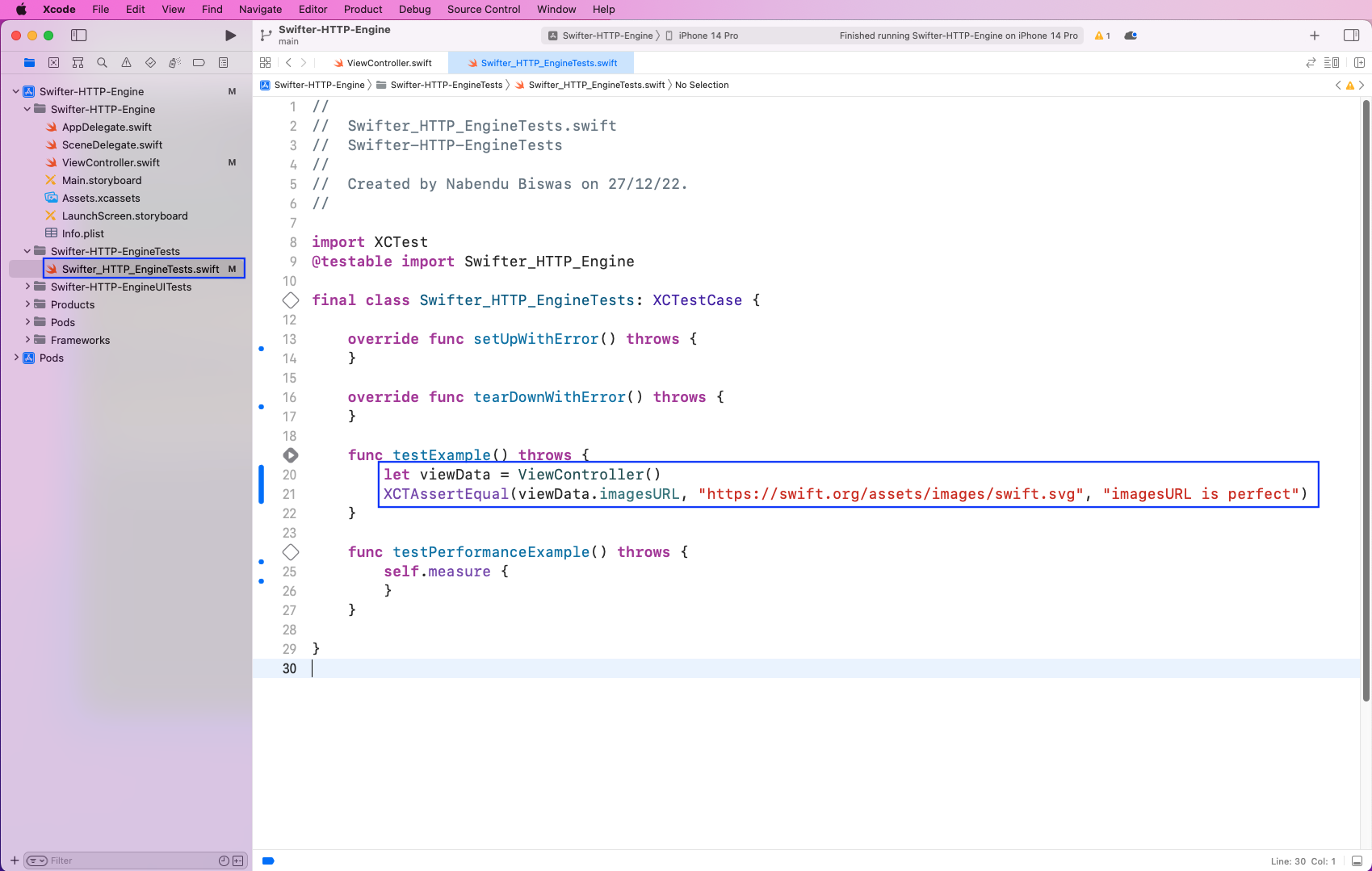The image size is (1372, 871).
Task: Expand the Frameworks group
Action: tap(27, 340)
